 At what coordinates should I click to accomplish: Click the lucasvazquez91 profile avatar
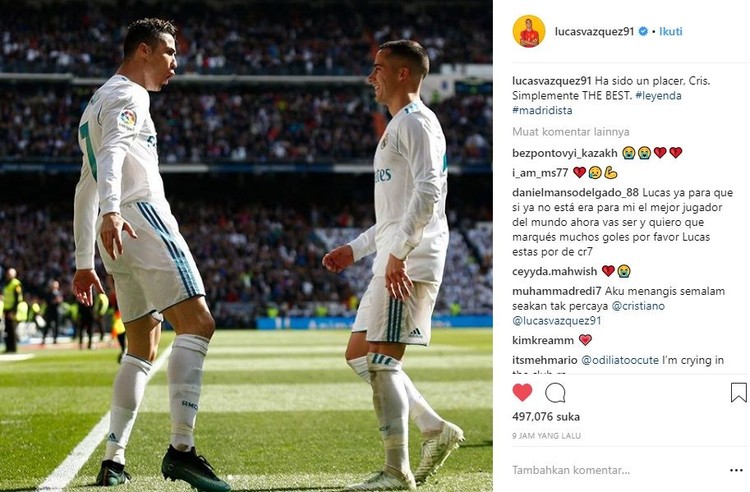[529, 32]
